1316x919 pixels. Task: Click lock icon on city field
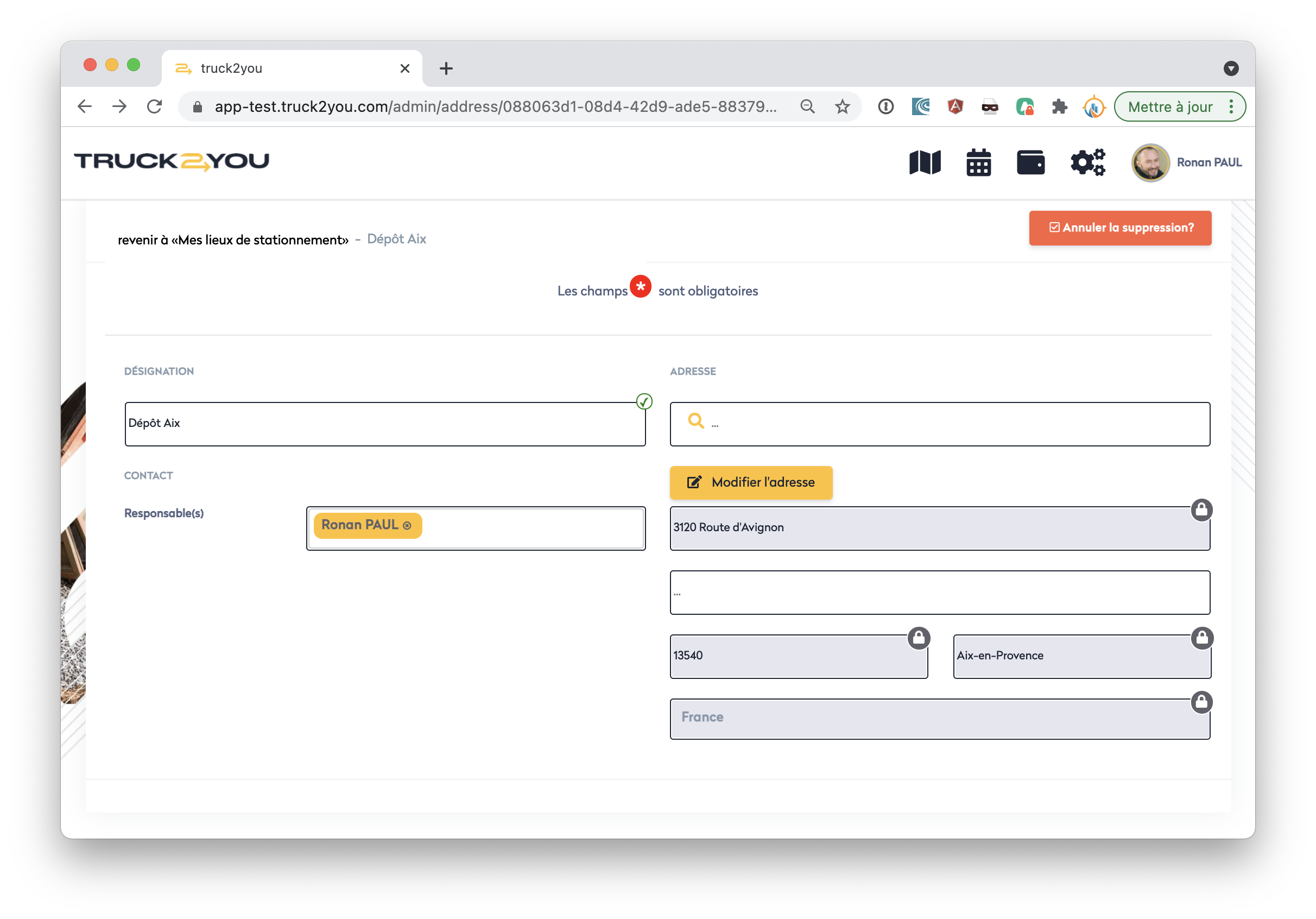pyautogui.click(x=1201, y=638)
